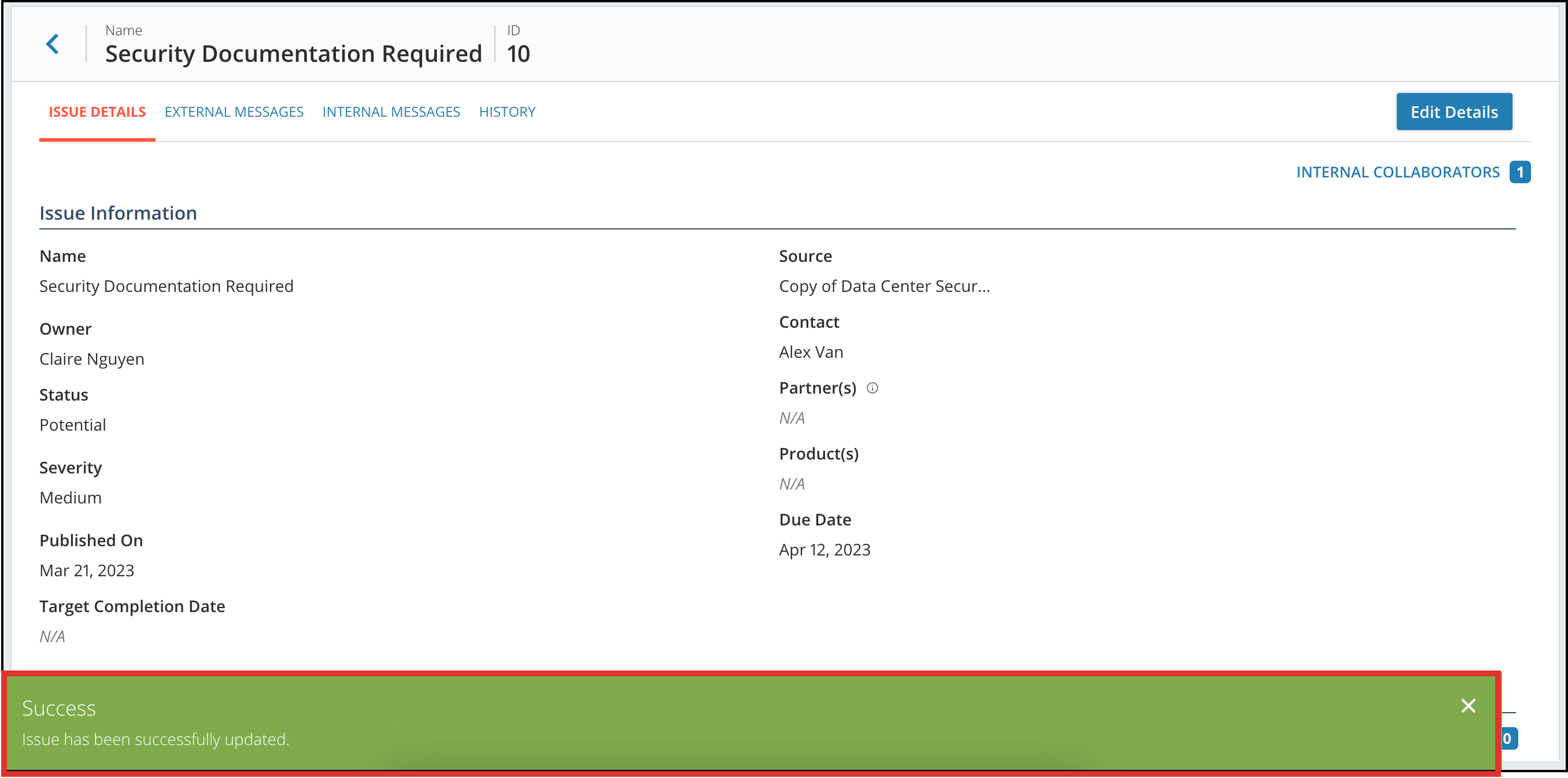Go back using the left chevron arrow
Screen dimensions: 1568x778
pyautogui.click(x=53, y=44)
